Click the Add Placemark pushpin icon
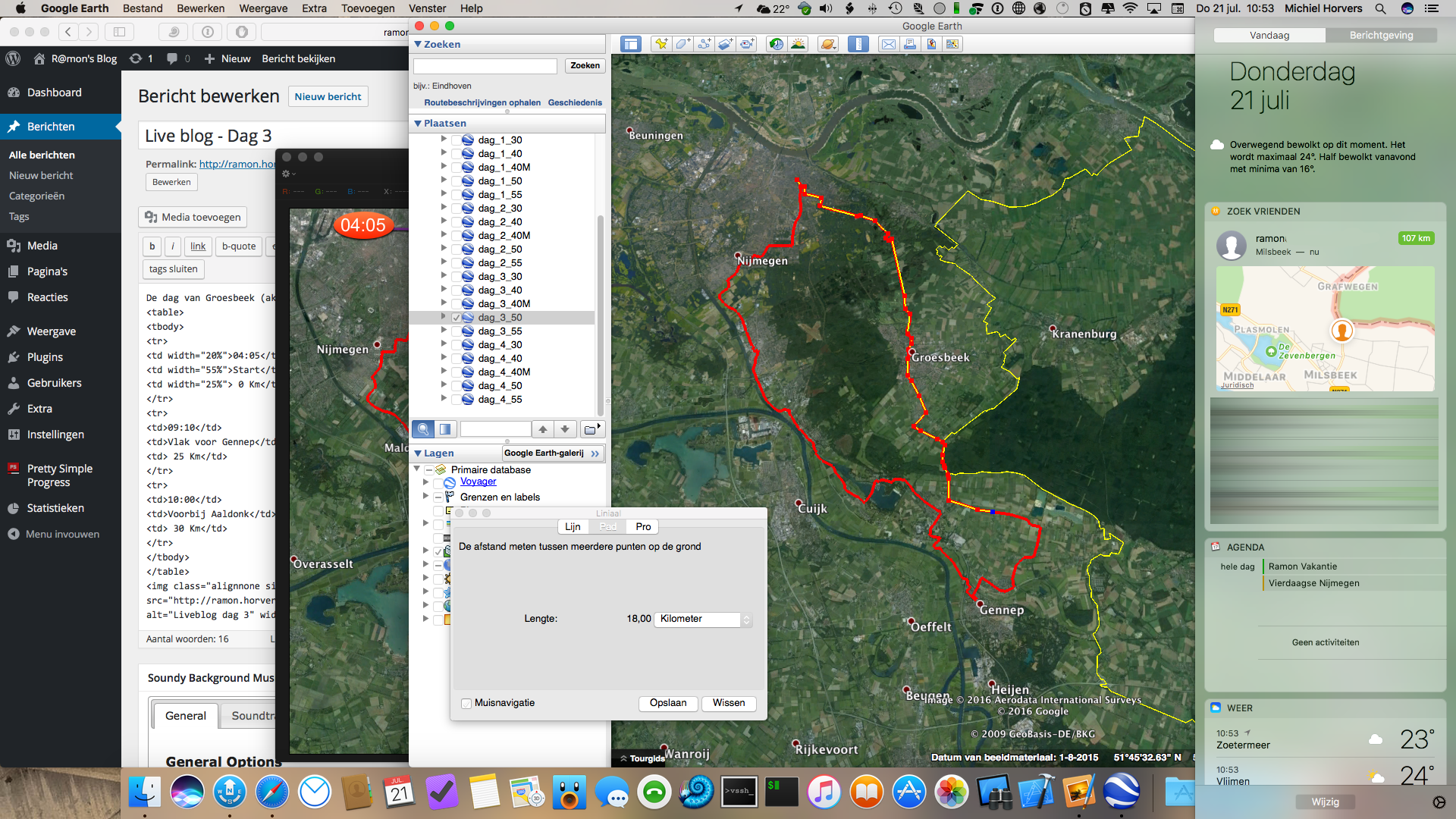The width and height of the screenshot is (1456, 819). (661, 44)
